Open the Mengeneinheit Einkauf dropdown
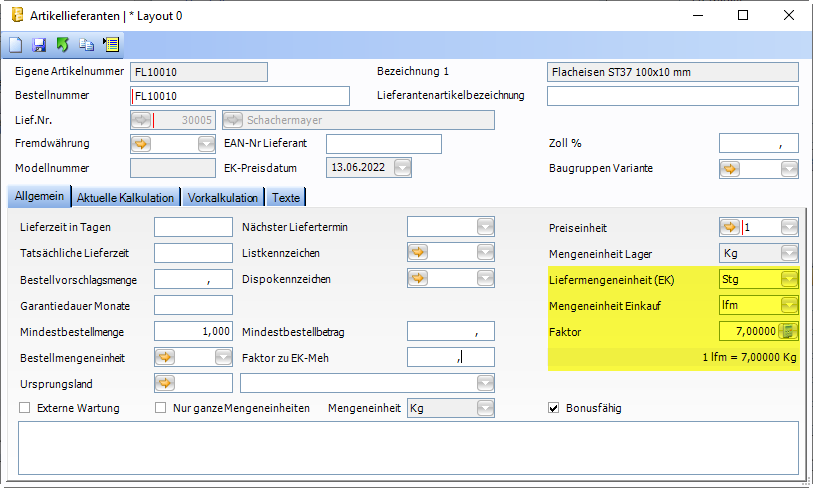 pos(789,305)
